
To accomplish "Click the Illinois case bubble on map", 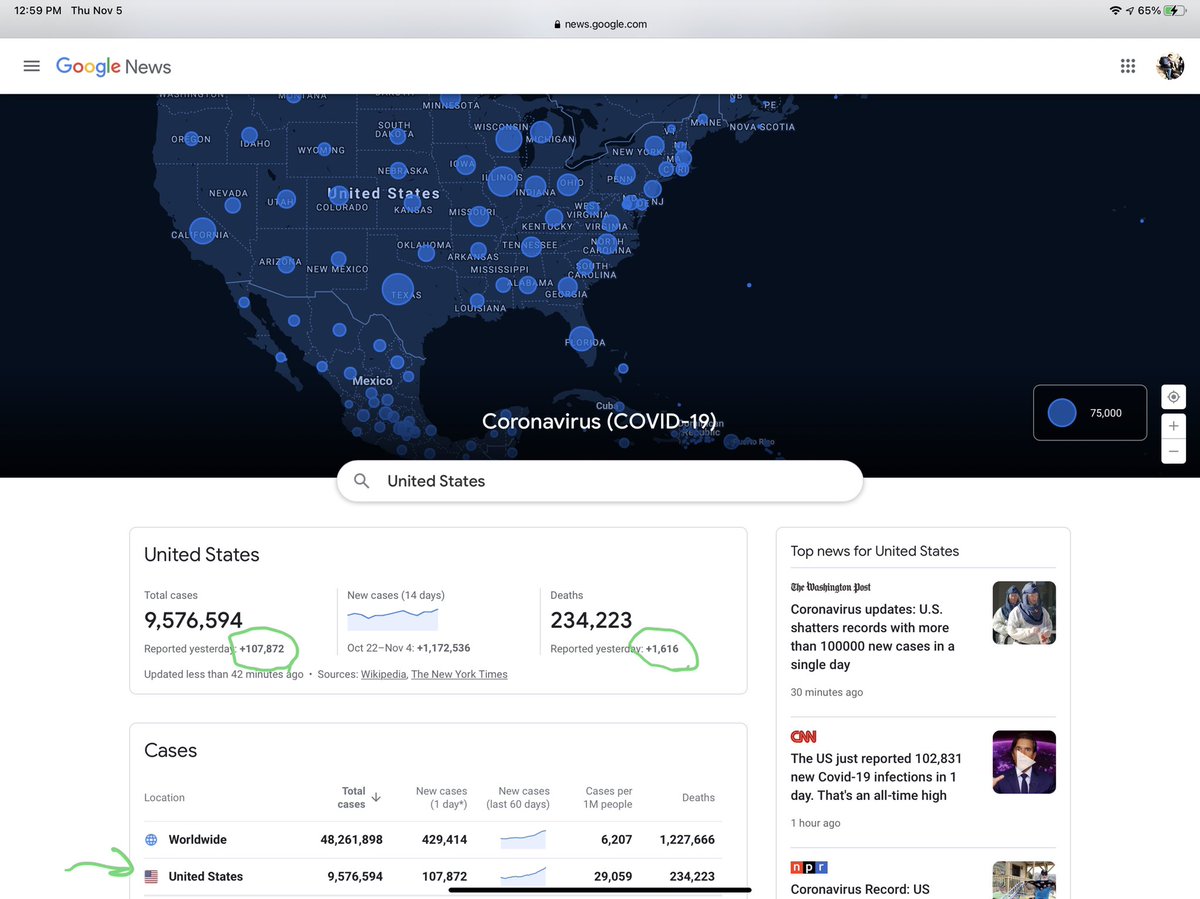I will point(502,181).
